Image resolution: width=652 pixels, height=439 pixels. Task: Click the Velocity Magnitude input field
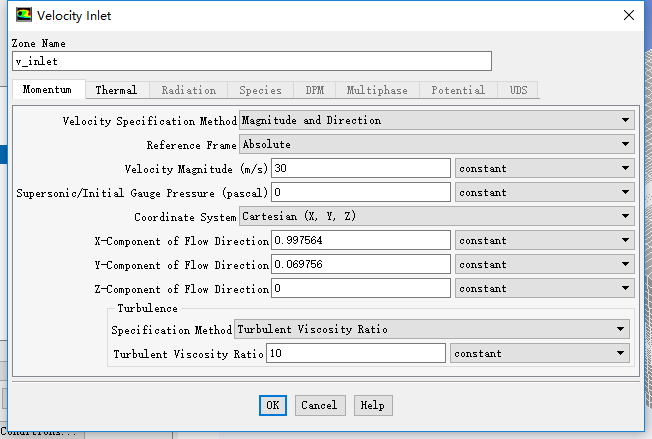coord(360,169)
